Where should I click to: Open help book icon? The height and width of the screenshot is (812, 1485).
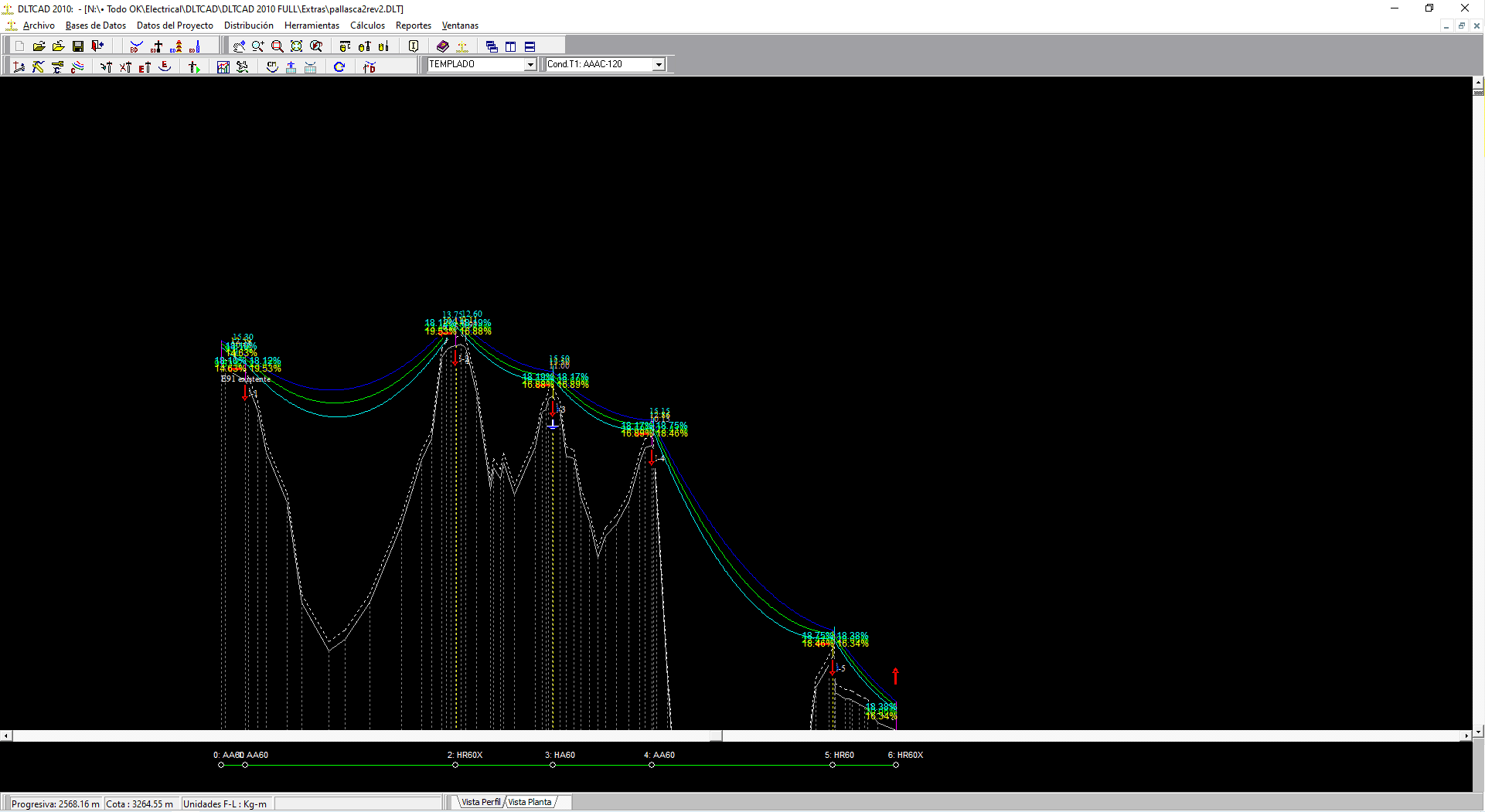pos(442,46)
